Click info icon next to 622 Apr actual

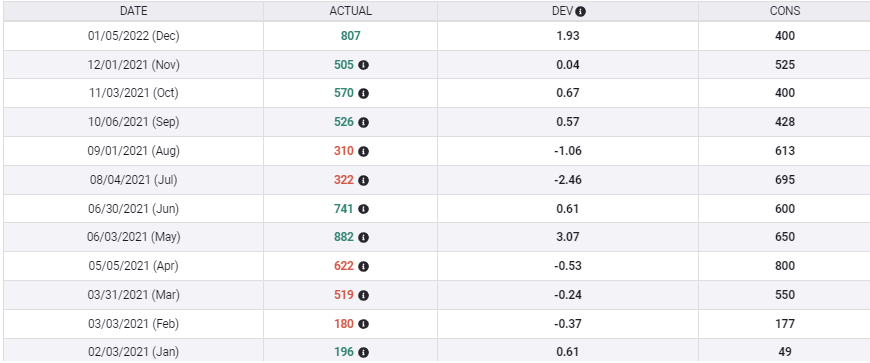363,266
